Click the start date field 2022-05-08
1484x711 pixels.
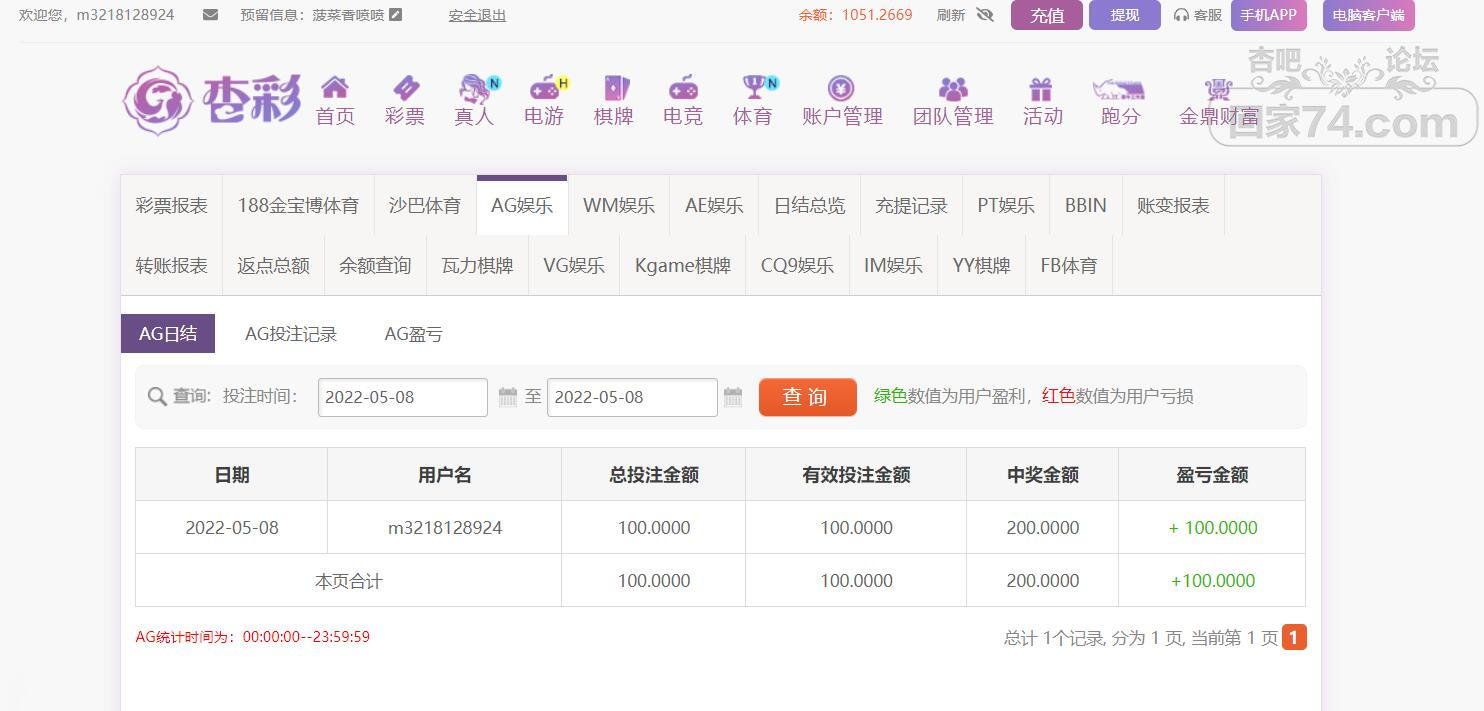pos(403,397)
